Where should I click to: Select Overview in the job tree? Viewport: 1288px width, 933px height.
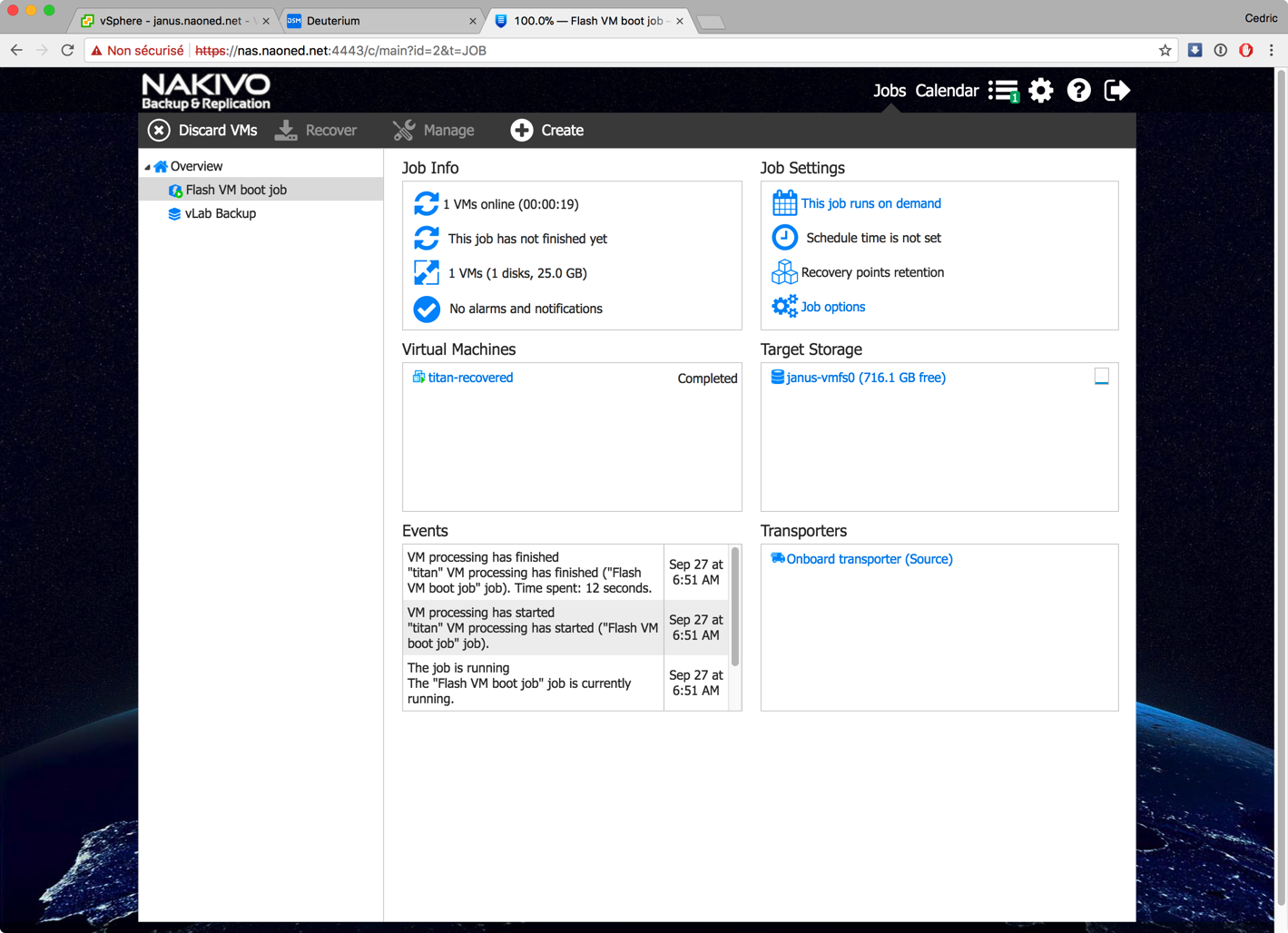[196, 166]
